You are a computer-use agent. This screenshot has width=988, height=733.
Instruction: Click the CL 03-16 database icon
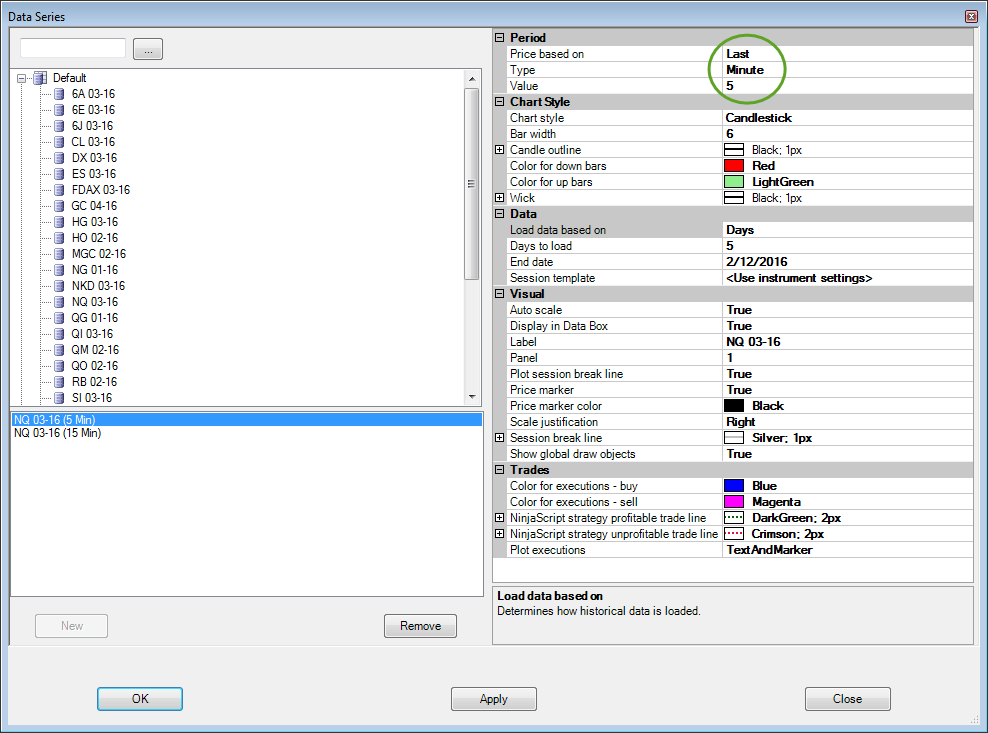pyautogui.click(x=59, y=142)
